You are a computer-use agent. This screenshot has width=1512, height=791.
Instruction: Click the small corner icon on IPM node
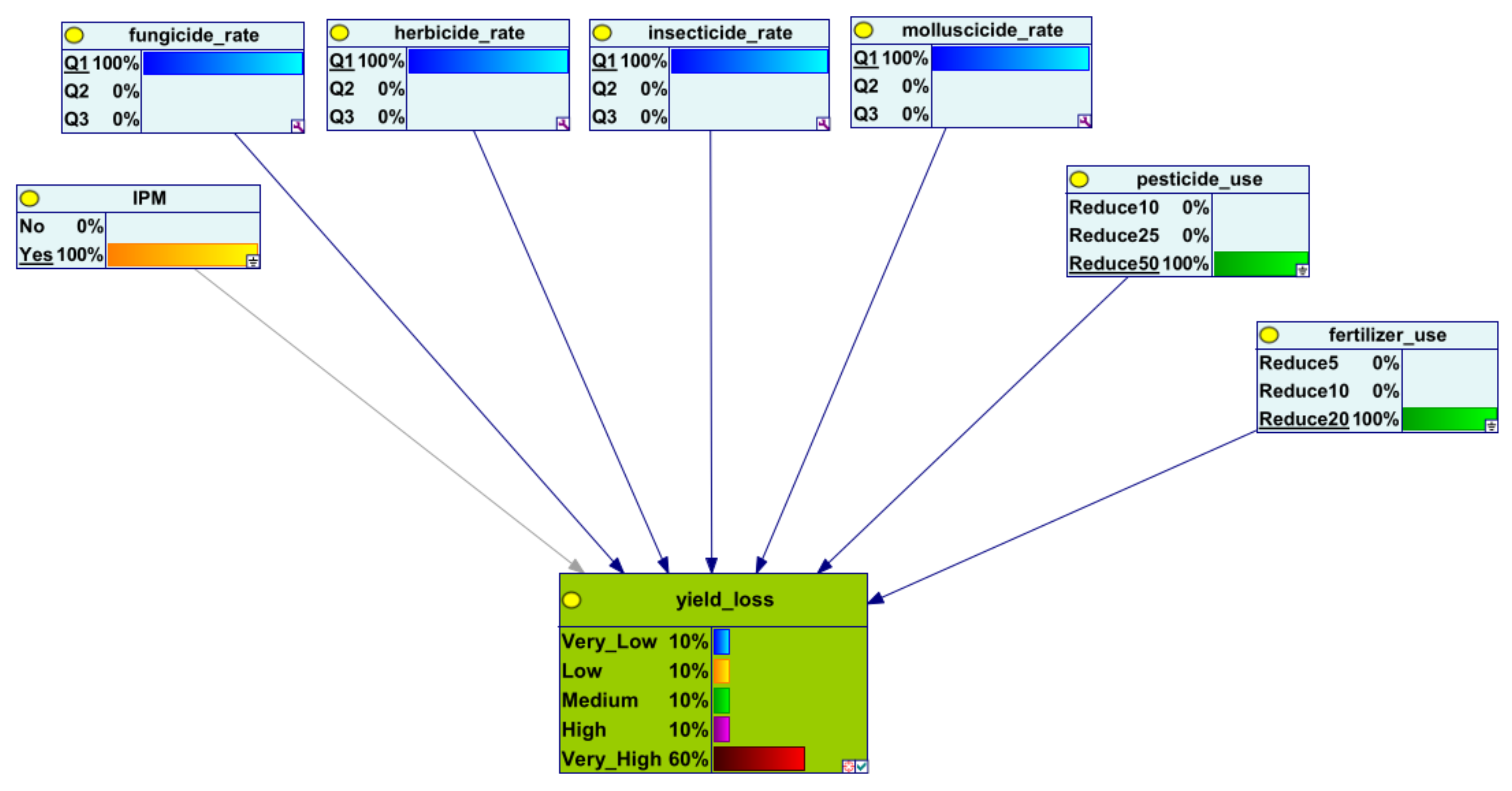click(x=253, y=261)
